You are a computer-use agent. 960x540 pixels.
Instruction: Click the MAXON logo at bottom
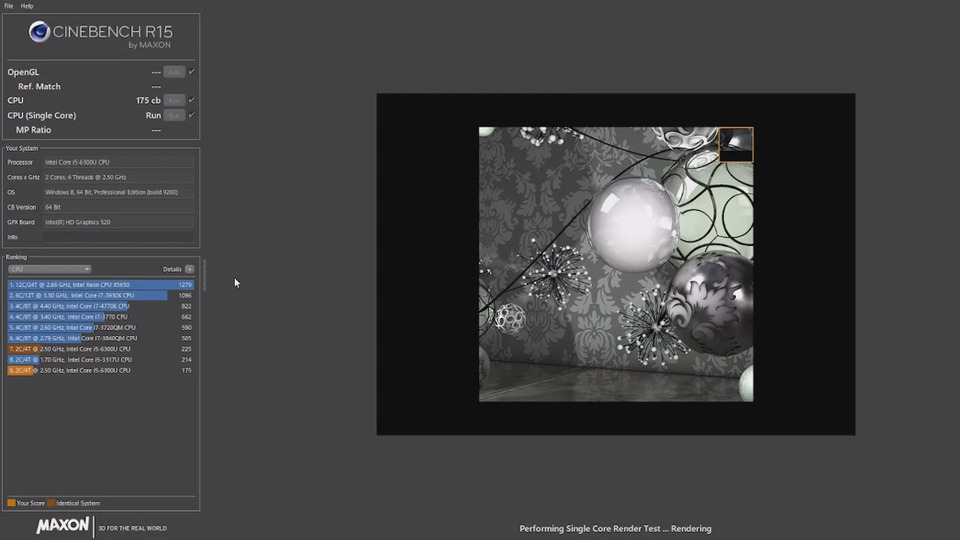62,526
